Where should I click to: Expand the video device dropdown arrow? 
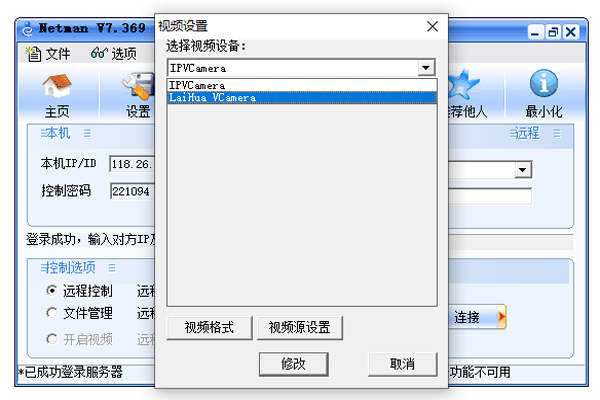pos(426,68)
